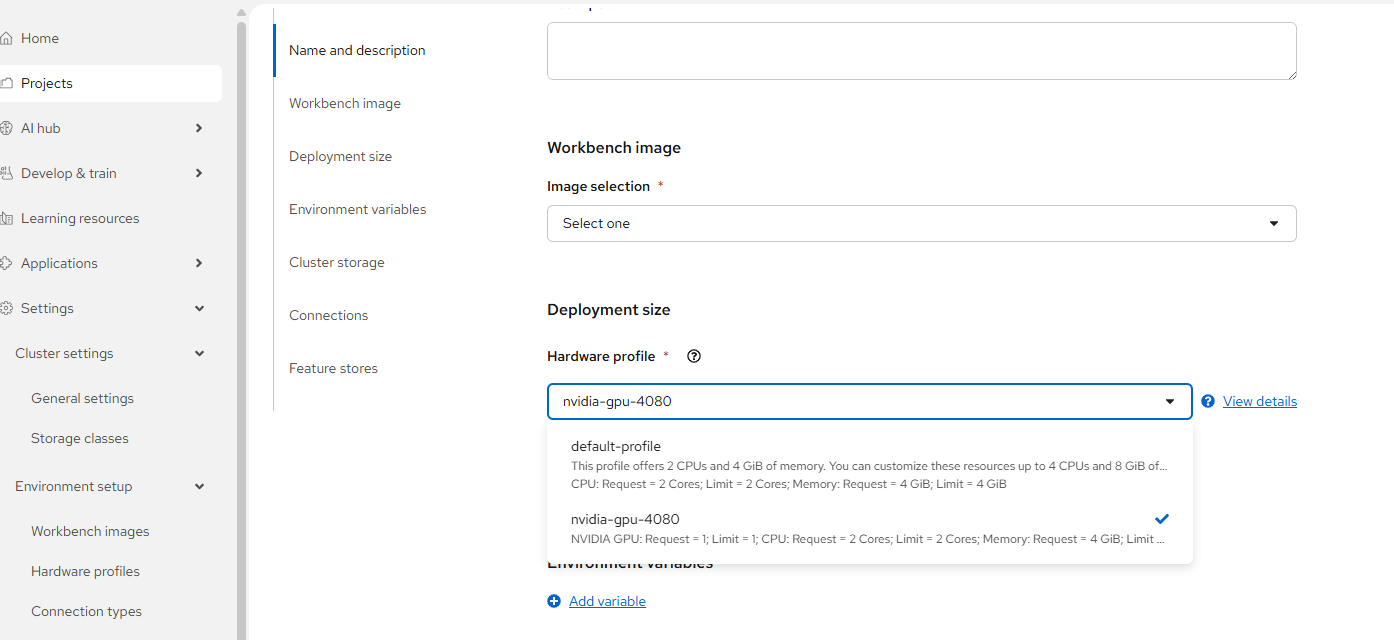Collapse the Cluster settings section
The image size is (1394, 640).
(x=199, y=353)
